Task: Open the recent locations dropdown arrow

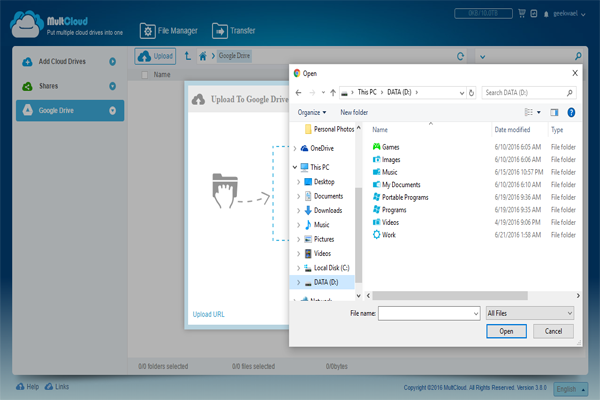Action: [323, 93]
